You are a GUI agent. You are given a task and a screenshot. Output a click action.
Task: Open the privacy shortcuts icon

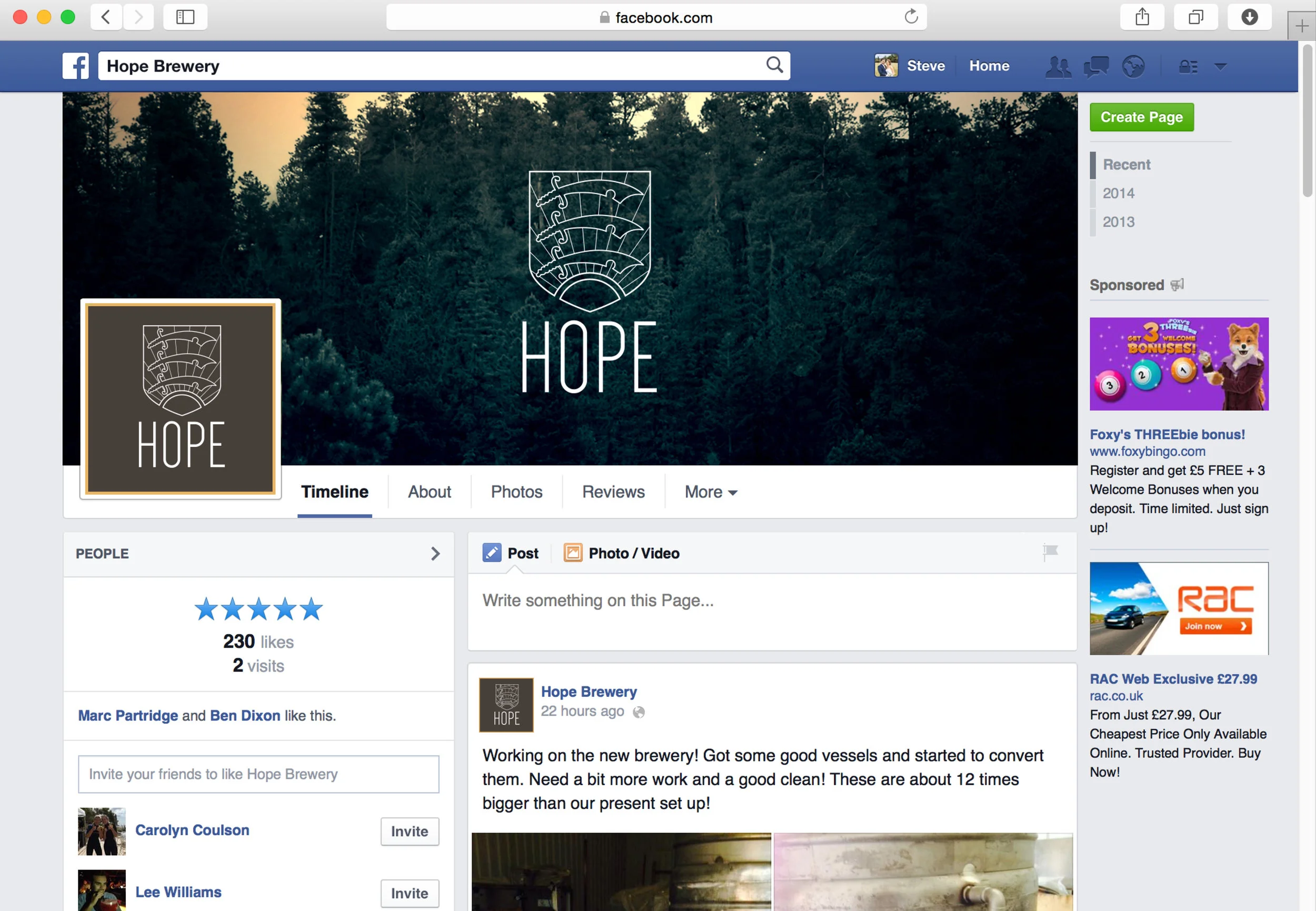coord(1188,66)
